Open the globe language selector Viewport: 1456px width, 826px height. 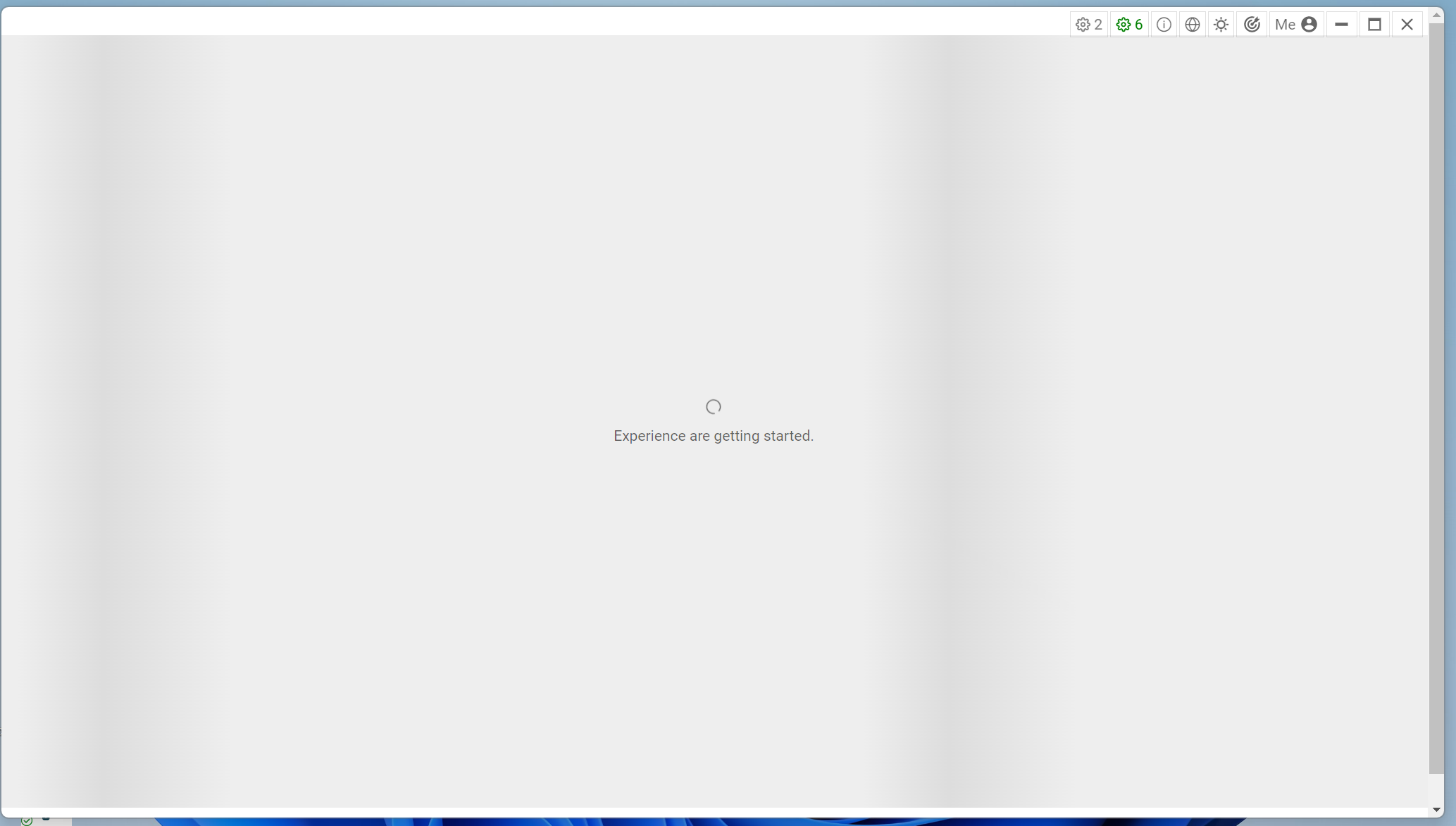(x=1193, y=24)
